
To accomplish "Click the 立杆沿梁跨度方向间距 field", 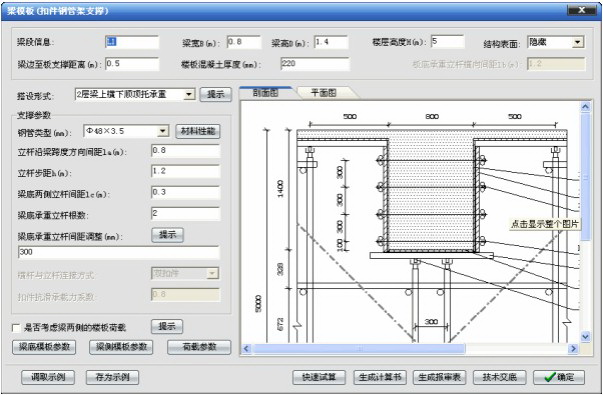I will [x=186, y=151].
